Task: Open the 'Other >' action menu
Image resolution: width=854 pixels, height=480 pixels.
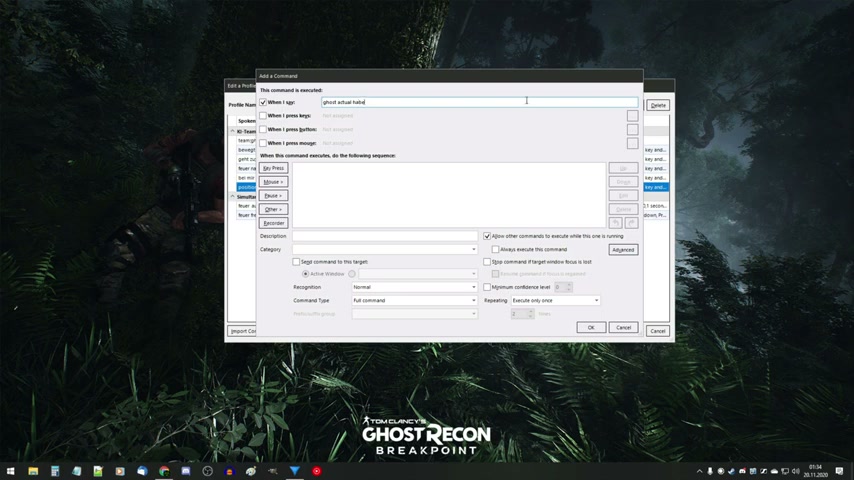Action: click(x=273, y=209)
